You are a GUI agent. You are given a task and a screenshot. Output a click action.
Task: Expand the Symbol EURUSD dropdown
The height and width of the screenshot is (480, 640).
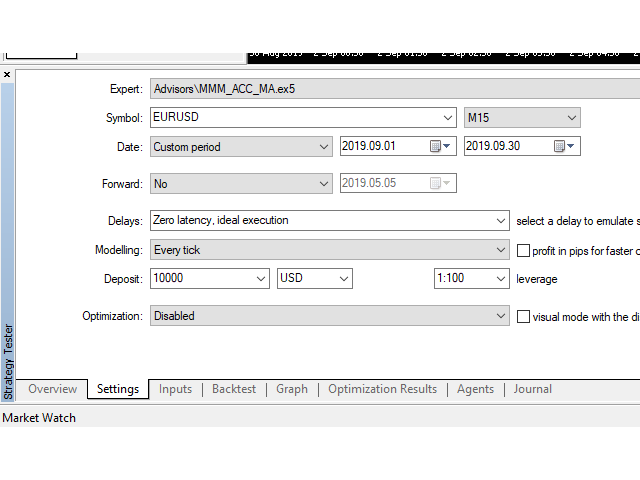click(x=447, y=118)
